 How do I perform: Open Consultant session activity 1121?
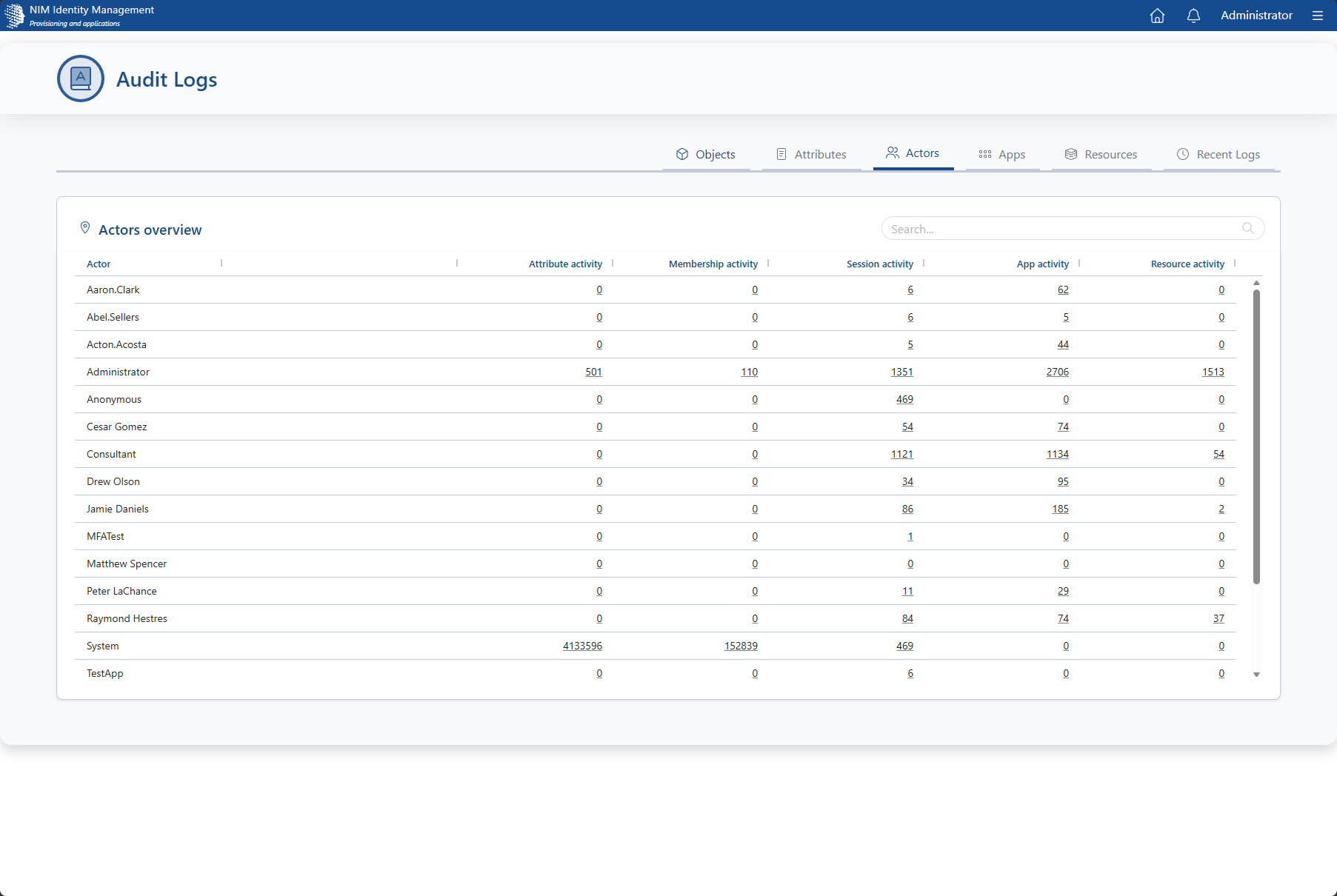coord(901,454)
